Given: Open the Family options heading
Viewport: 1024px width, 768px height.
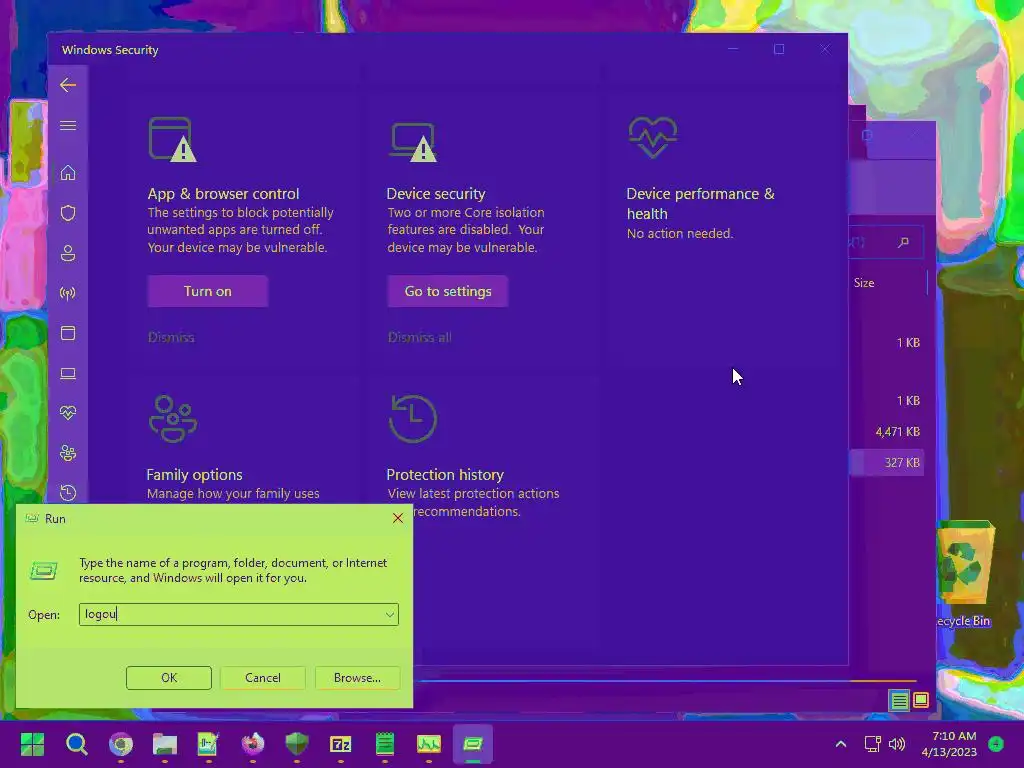Looking at the screenshot, I should (195, 475).
